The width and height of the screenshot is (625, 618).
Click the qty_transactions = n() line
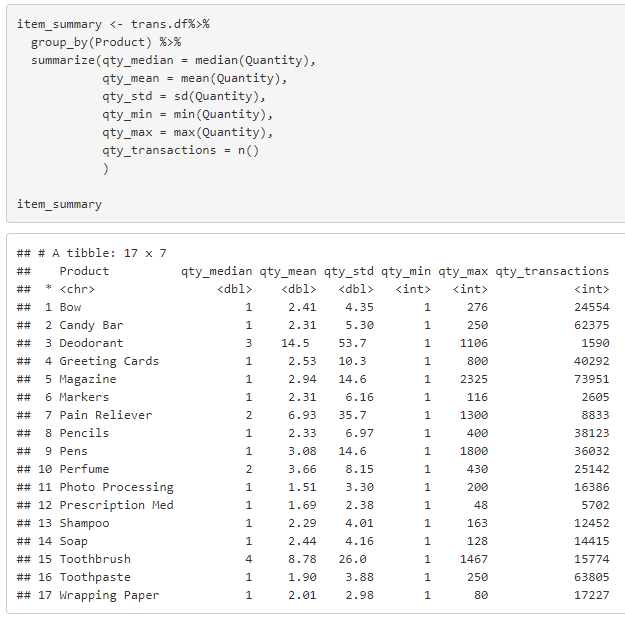pyautogui.click(x=180, y=150)
